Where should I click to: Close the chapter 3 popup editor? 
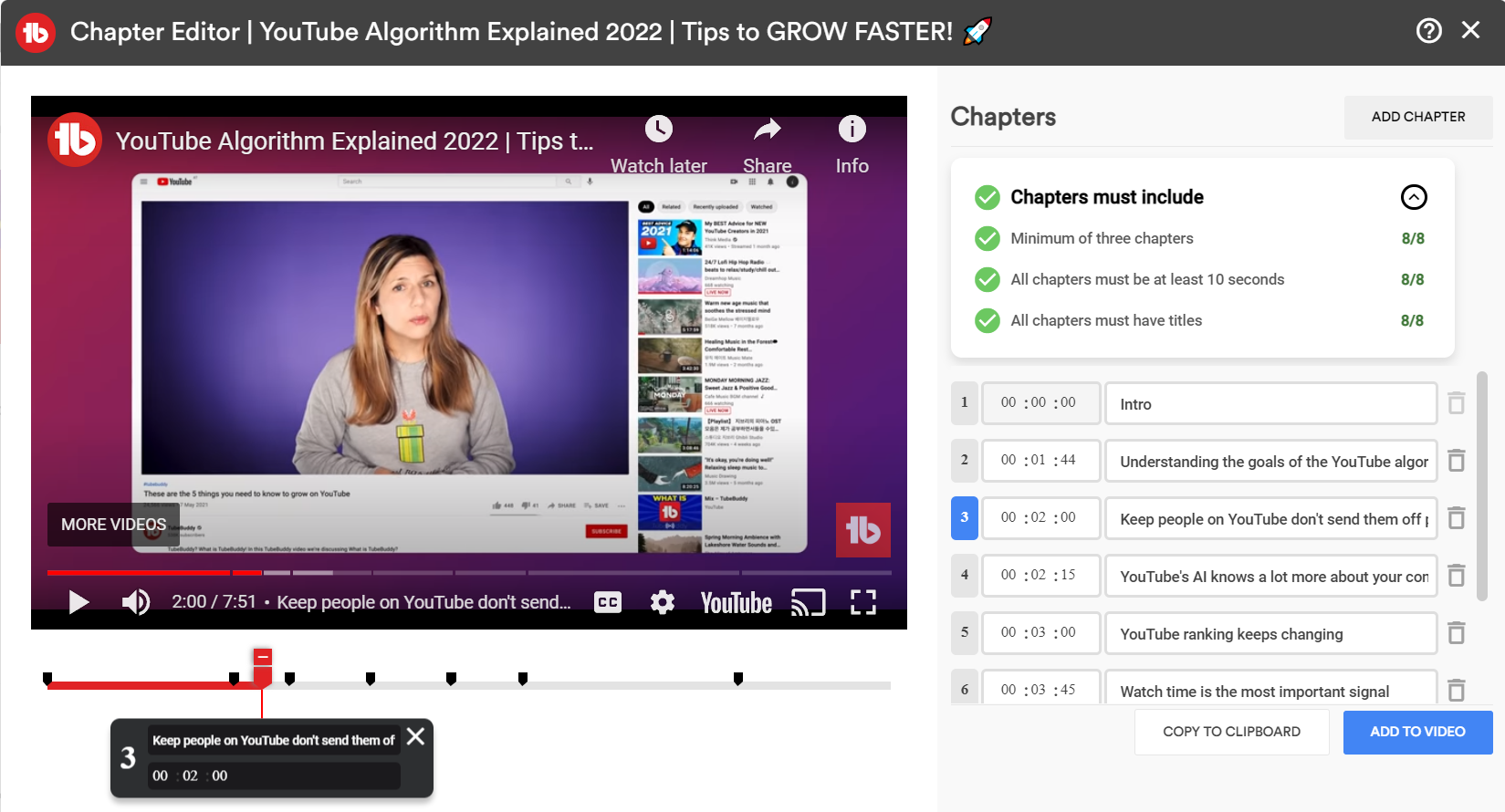point(415,736)
